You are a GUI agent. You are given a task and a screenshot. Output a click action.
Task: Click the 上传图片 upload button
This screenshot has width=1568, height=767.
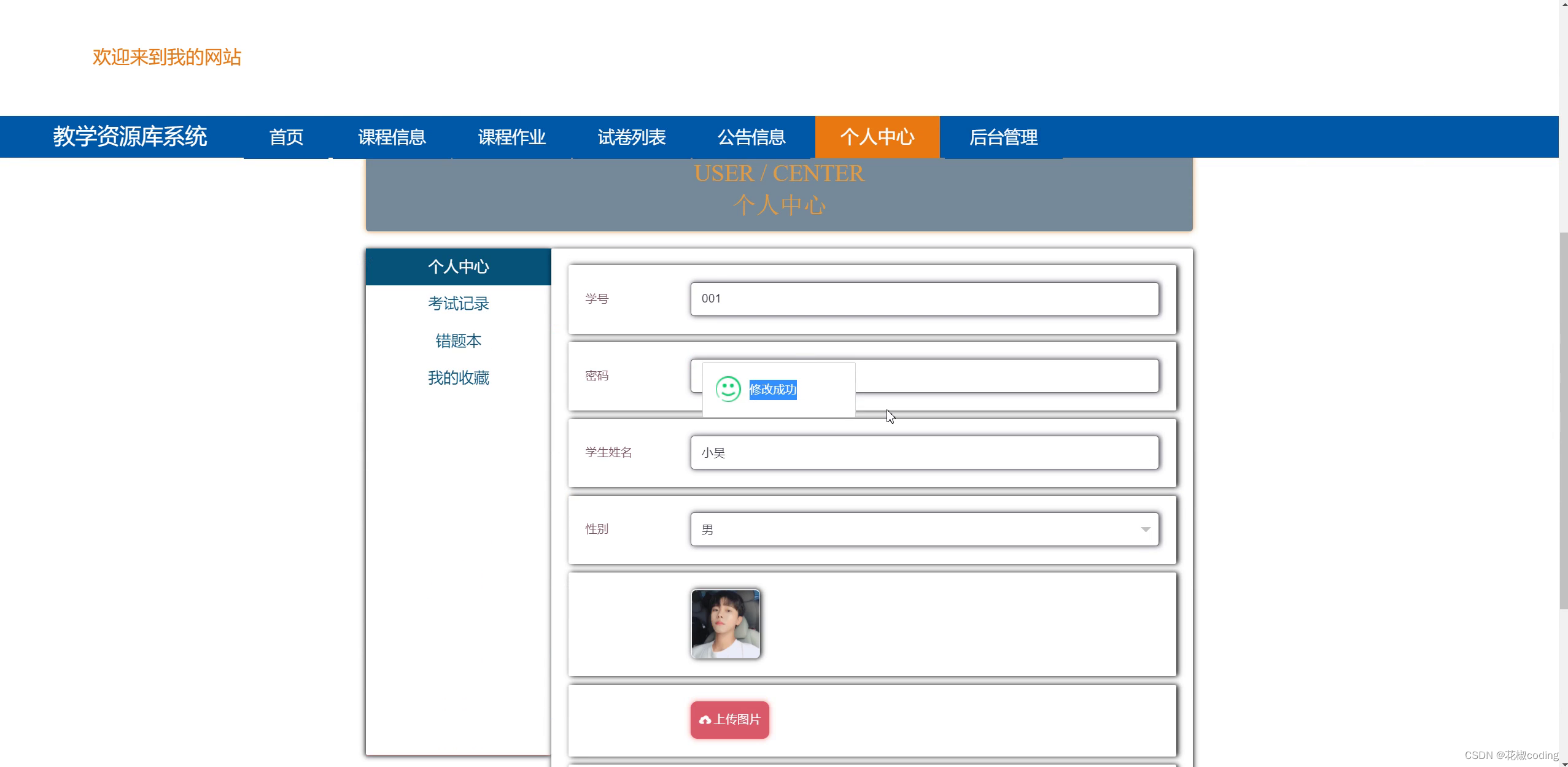(729, 719)
